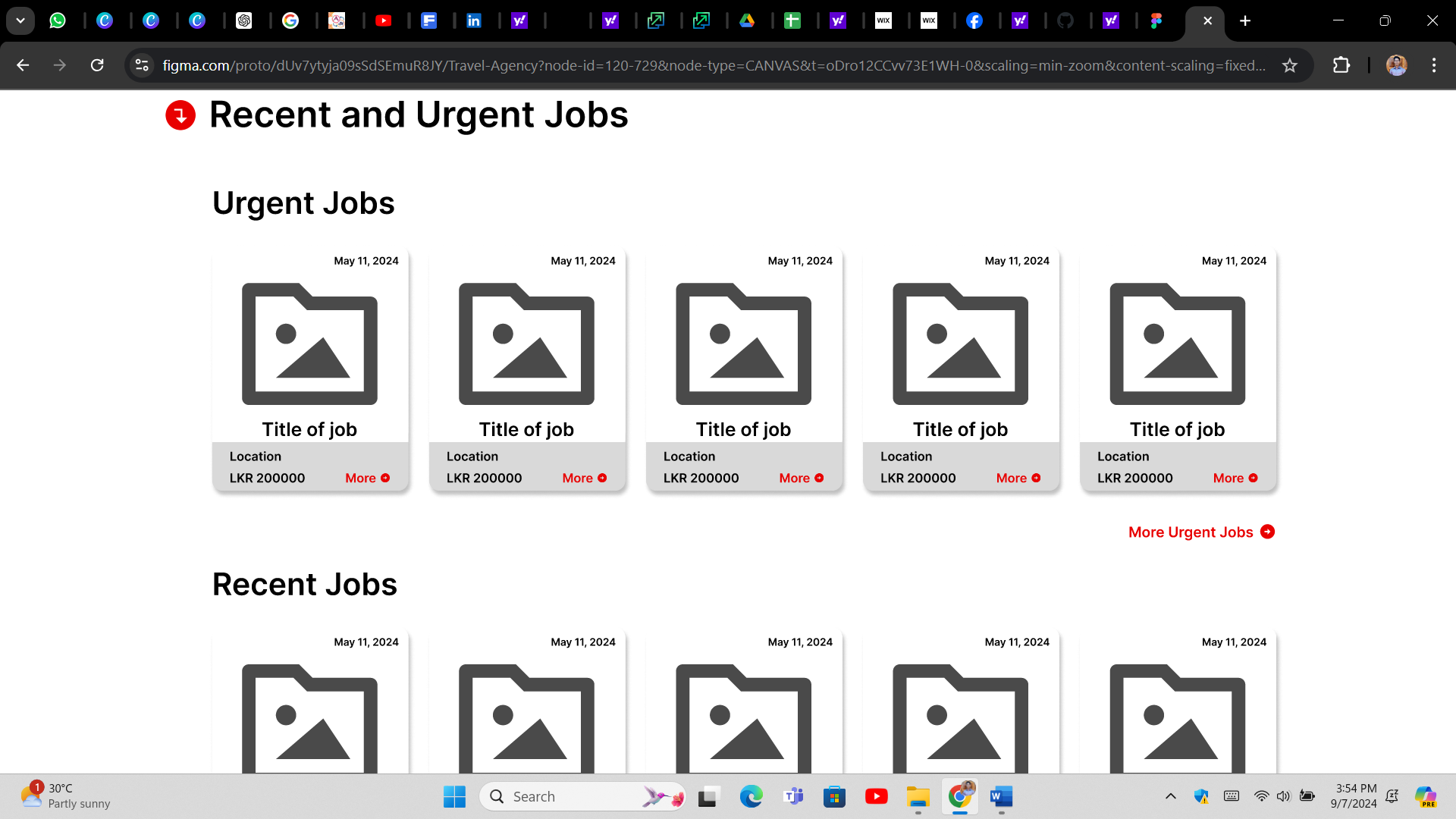This screenshot has width=1456, height=819.
Task: Click red arrow icon beside Recent and Urgent Jobs
Action: (x=180, y=115)
